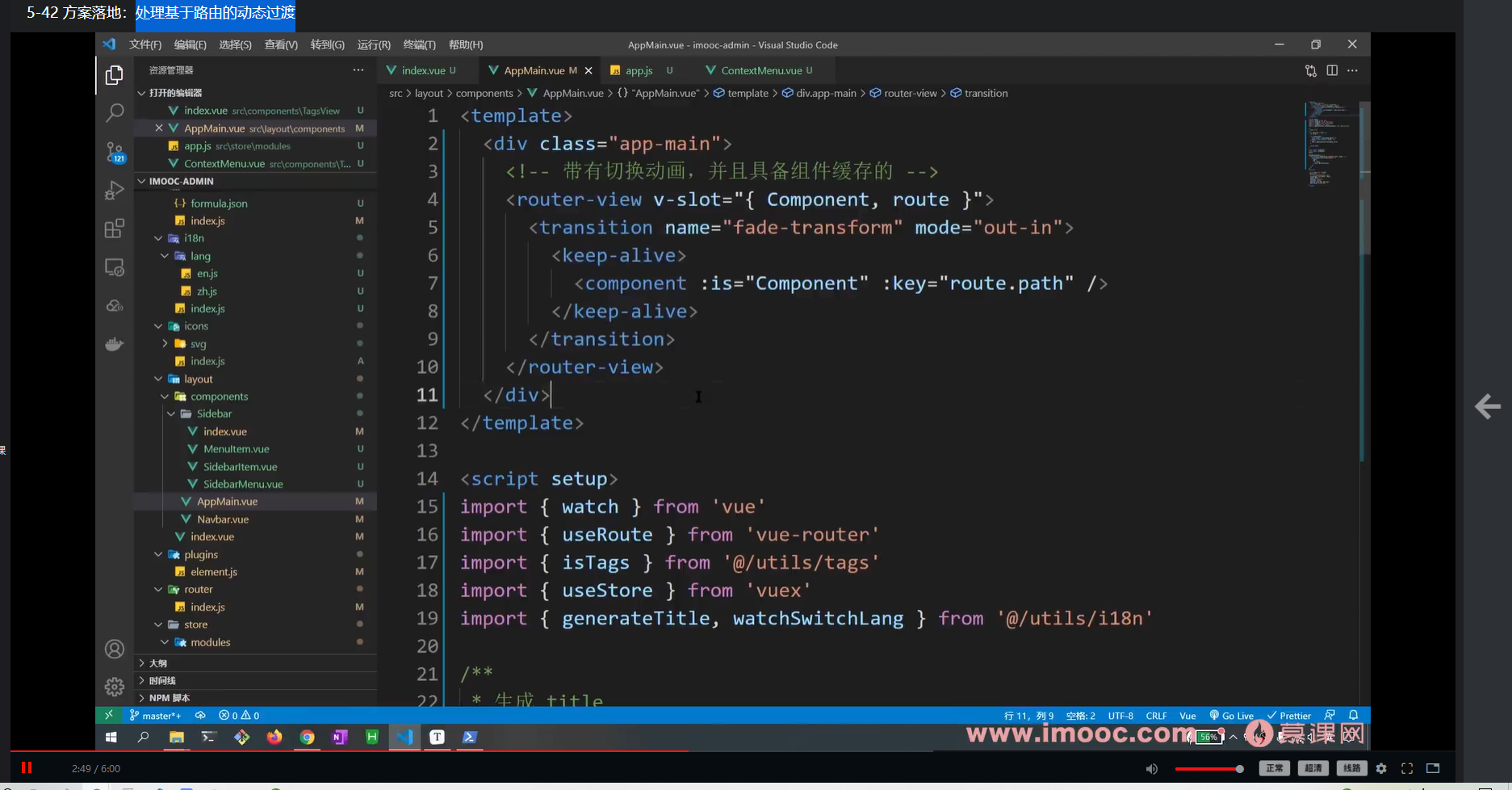Open Chrome from the Windows taskbar

pyautogui.click(x=307, y=737)
